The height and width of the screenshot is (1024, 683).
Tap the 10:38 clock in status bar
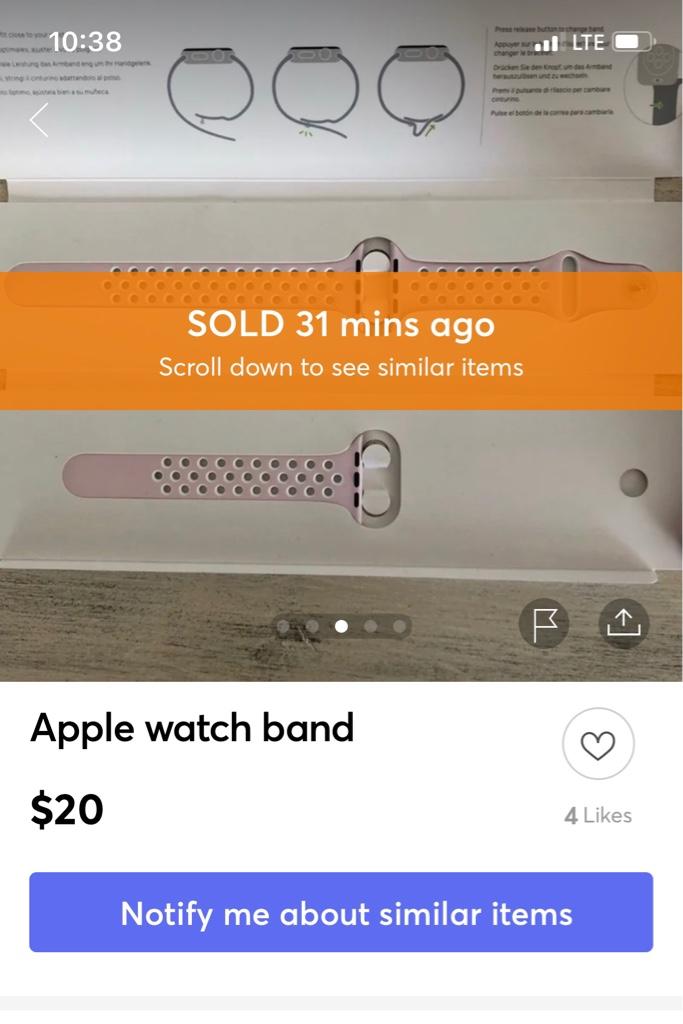(86, 42)
